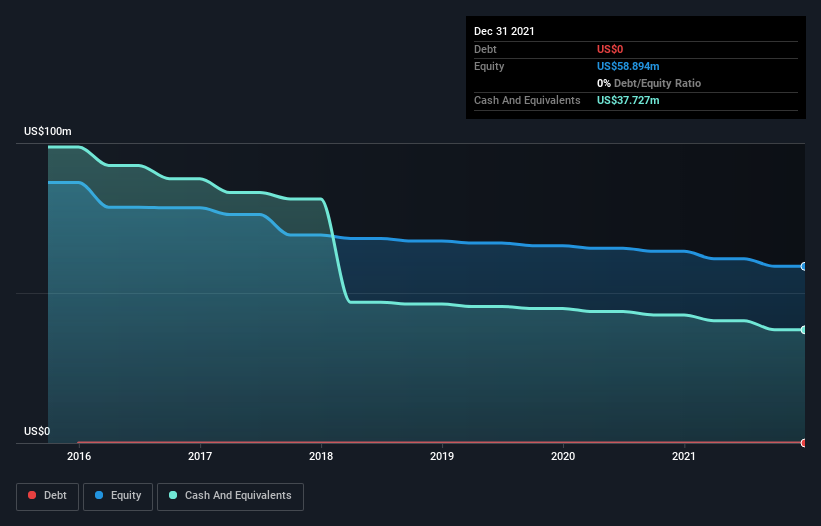Click the cash value US$37.727m

pyautogui.click(x=628, y=100)
